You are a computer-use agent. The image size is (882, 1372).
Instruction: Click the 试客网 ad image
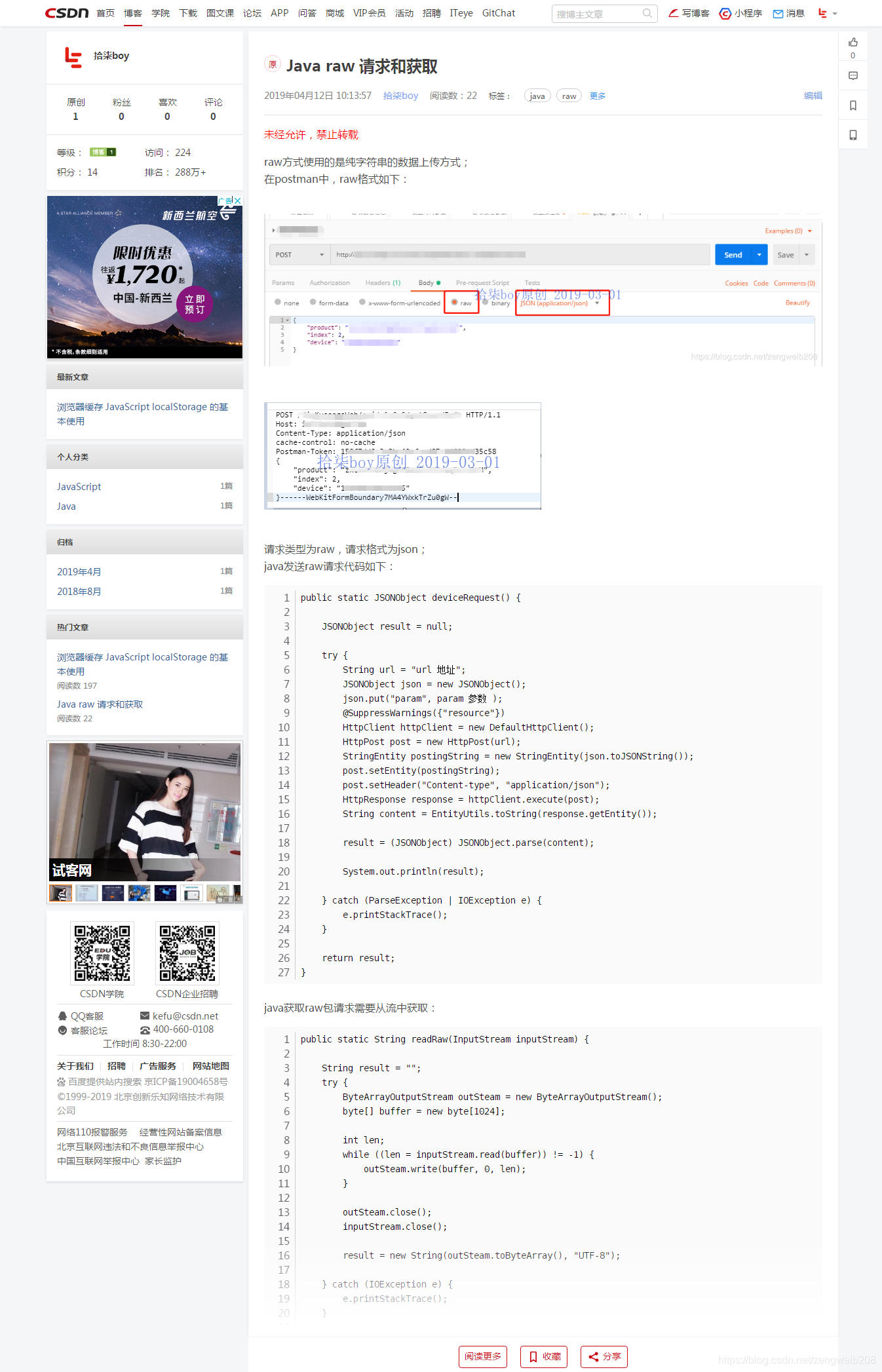click(x=145, y=812)
